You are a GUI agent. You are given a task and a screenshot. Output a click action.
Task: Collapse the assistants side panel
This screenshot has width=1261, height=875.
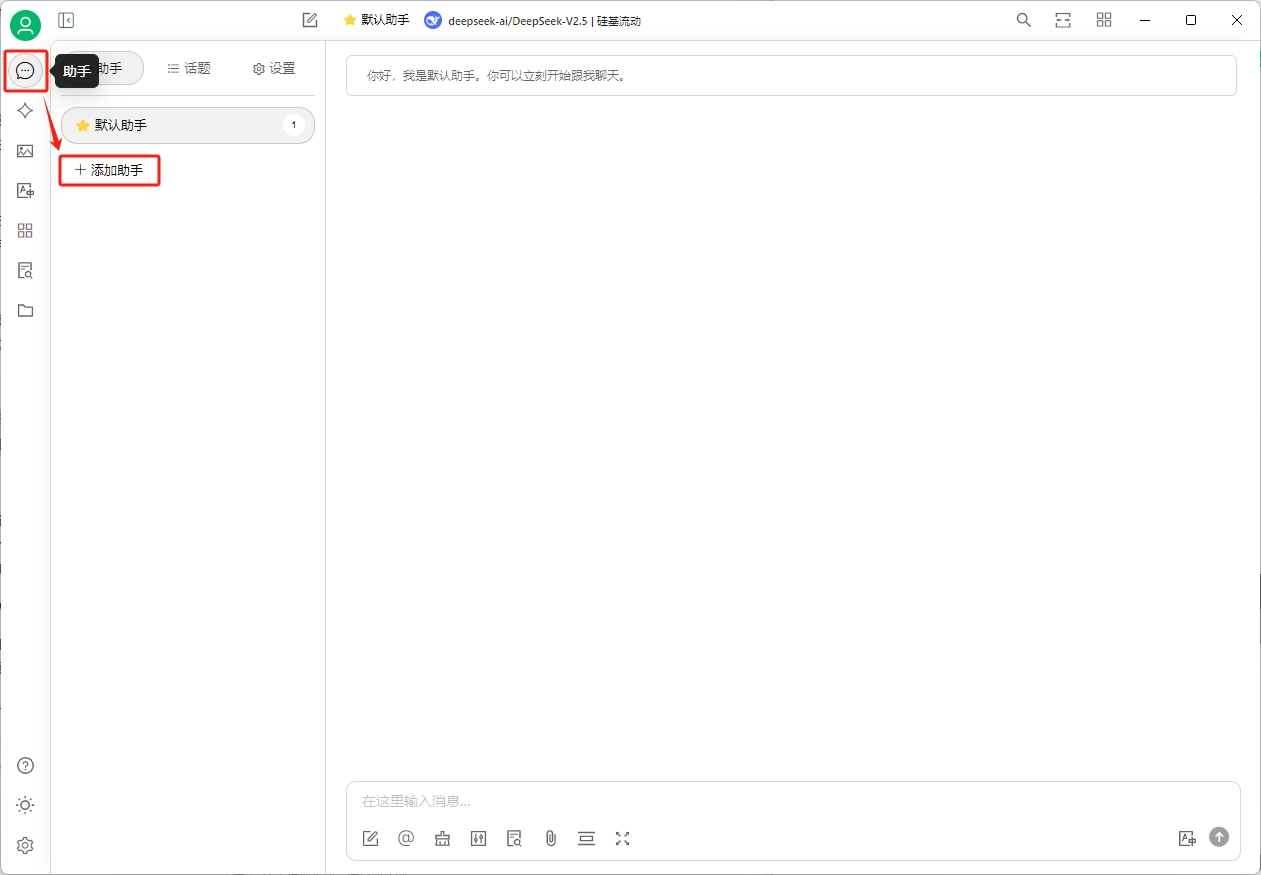pos(66,20)
